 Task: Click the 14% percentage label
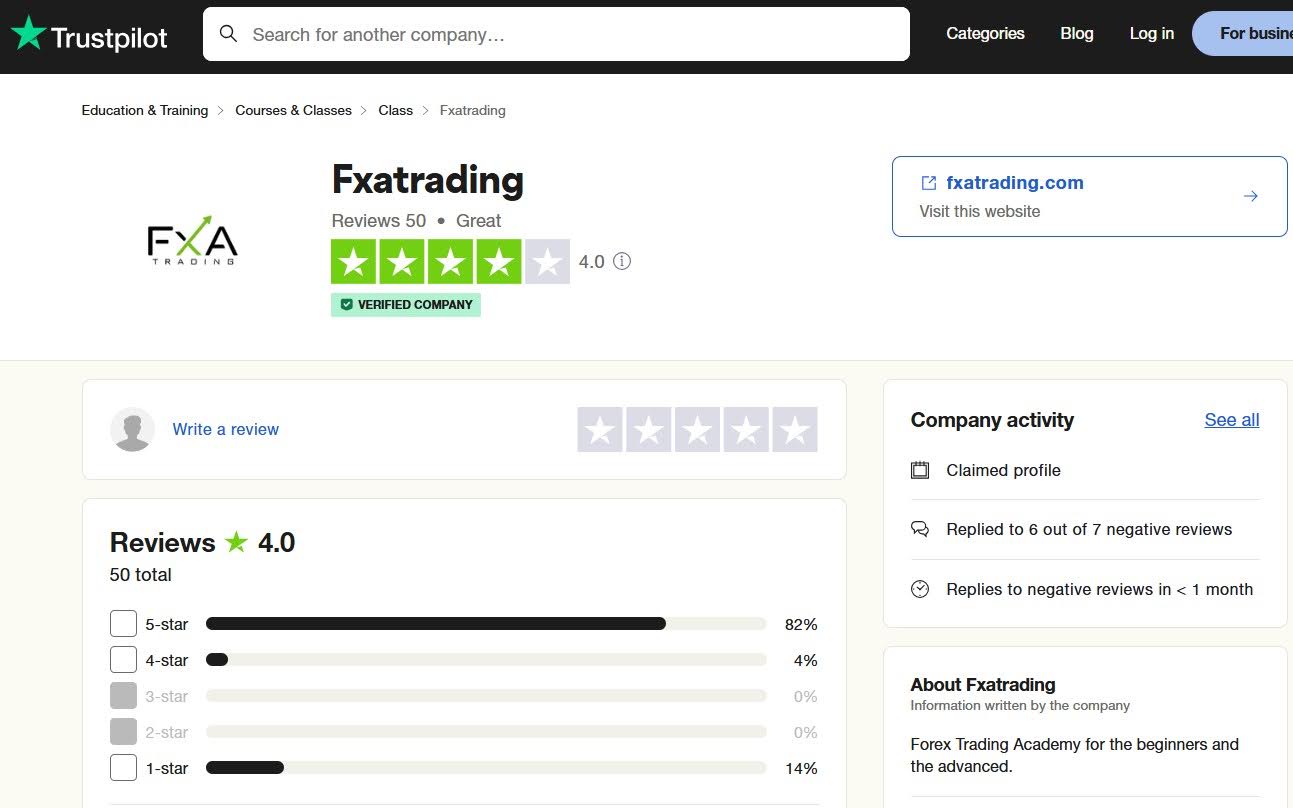pos(801,768)
